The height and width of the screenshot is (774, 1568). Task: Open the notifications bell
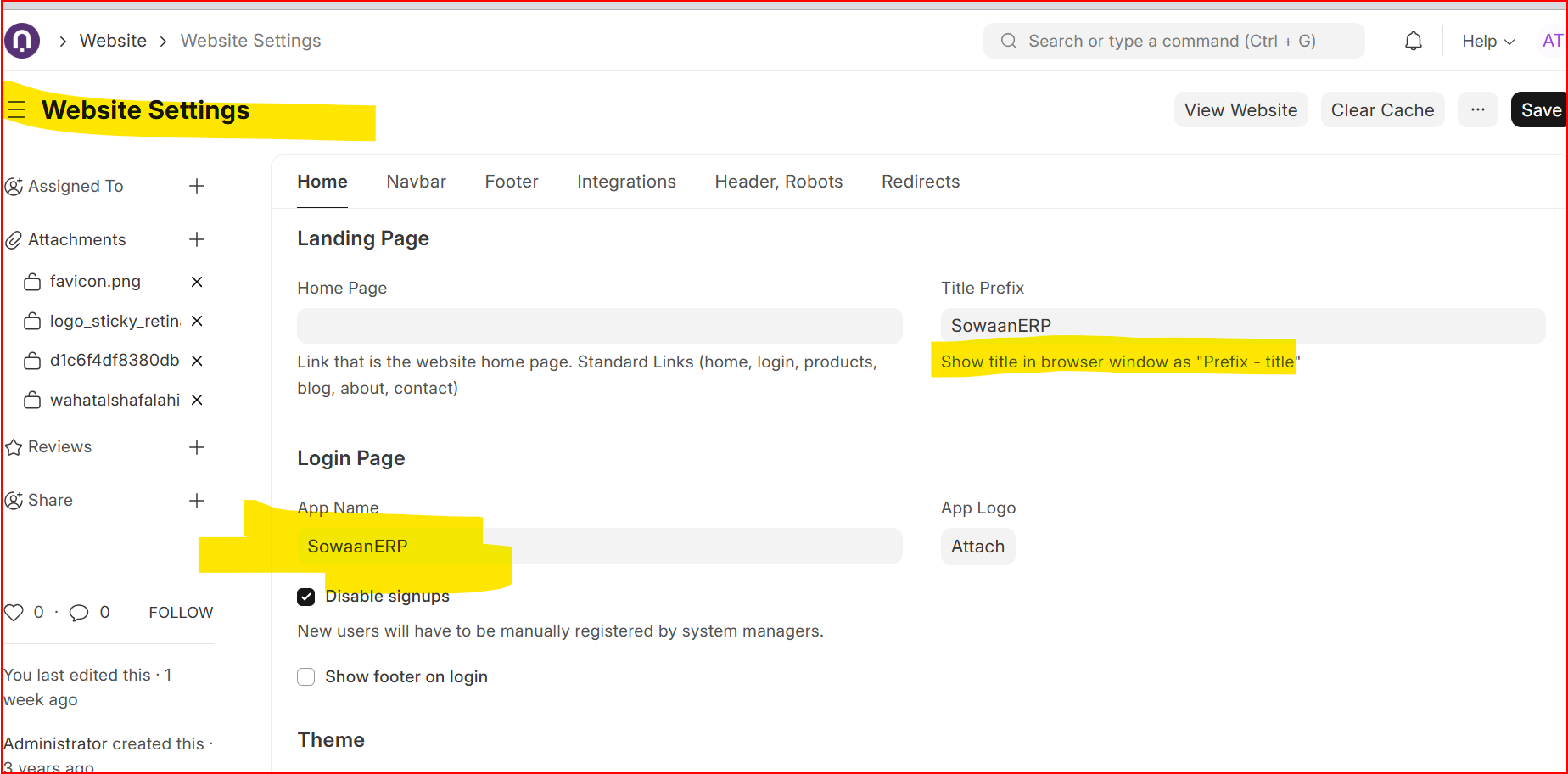1413,41
